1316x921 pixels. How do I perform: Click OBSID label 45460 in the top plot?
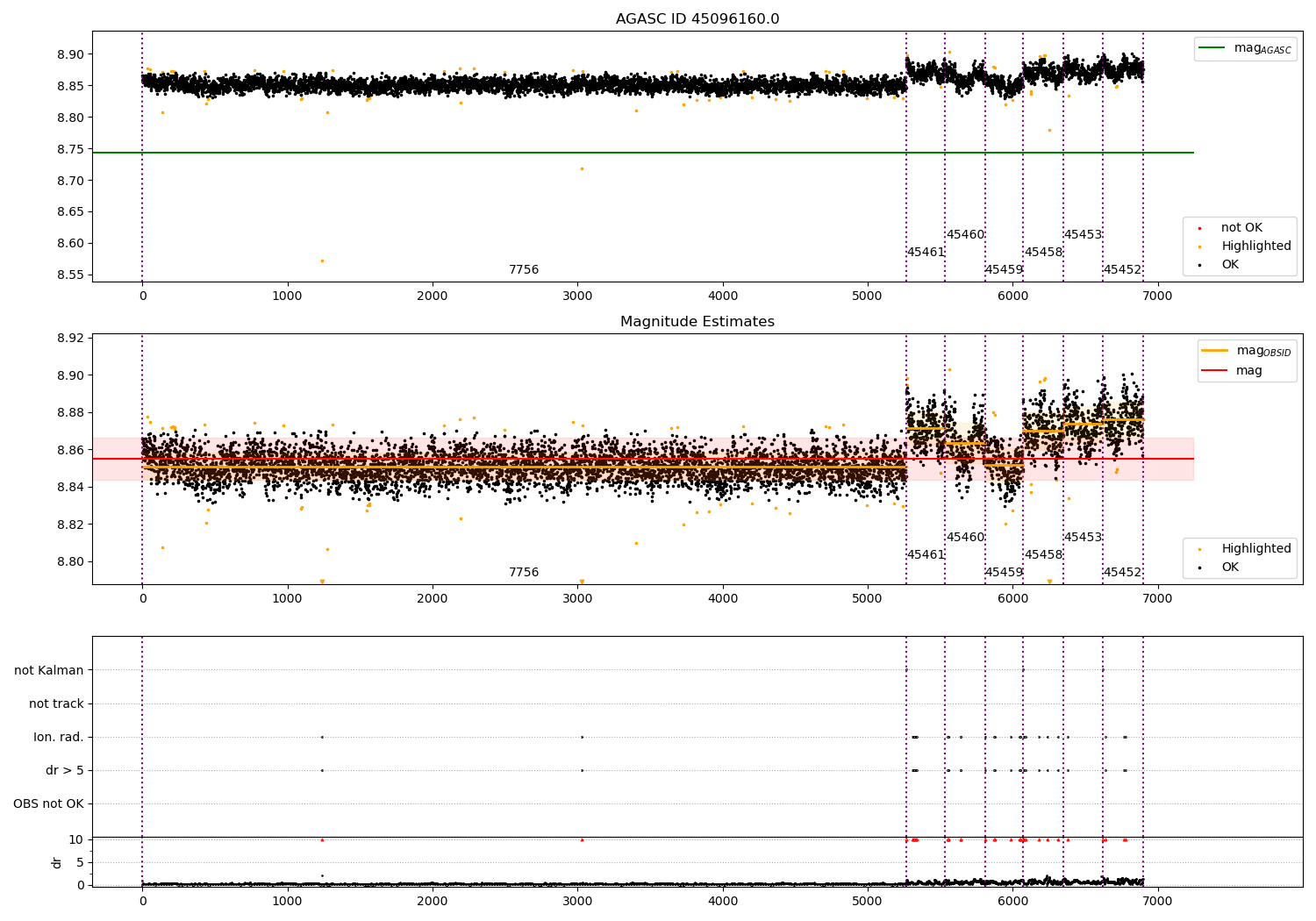965,235
